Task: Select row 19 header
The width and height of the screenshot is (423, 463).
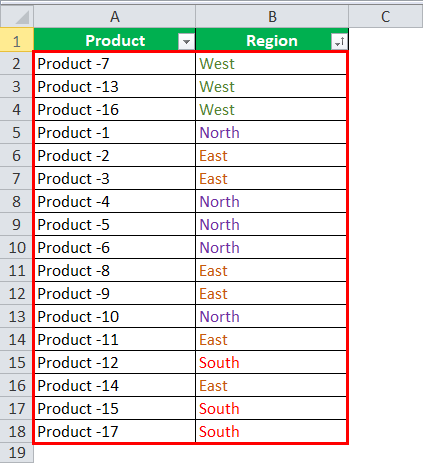Action: 16,453
